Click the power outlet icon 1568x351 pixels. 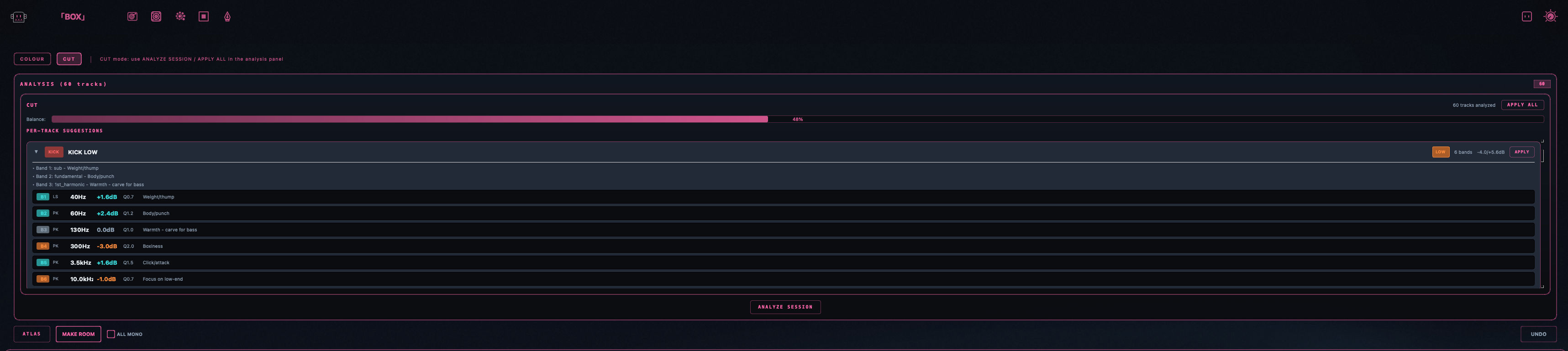point(1526,16)
